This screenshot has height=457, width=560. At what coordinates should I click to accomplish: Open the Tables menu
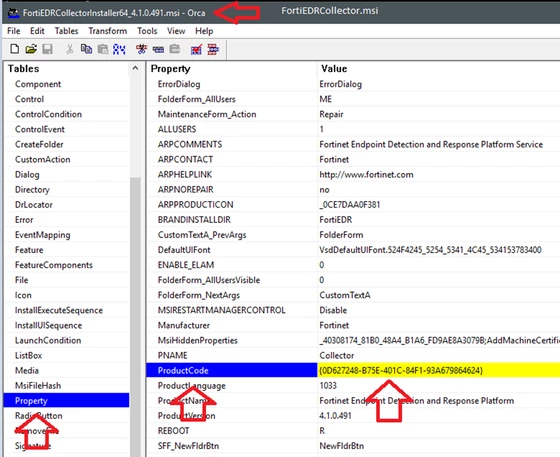pyautogui.click(x=66, y=31)
